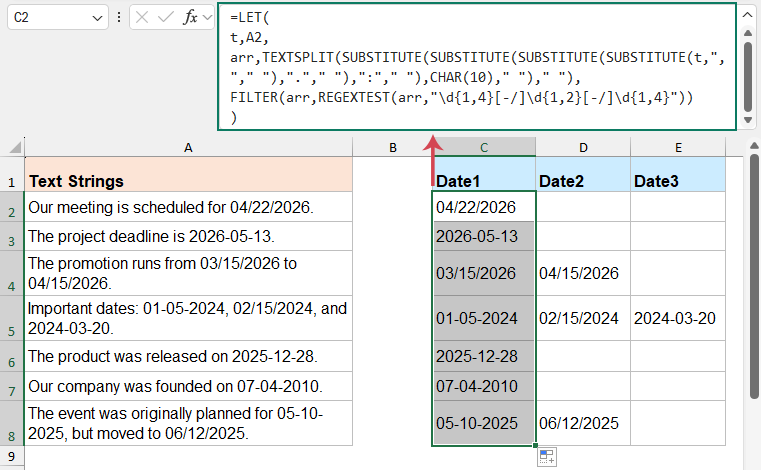Click cell 'The project deadline is 2026-05-13.'
761x470 pixels.
pos(188,236)
